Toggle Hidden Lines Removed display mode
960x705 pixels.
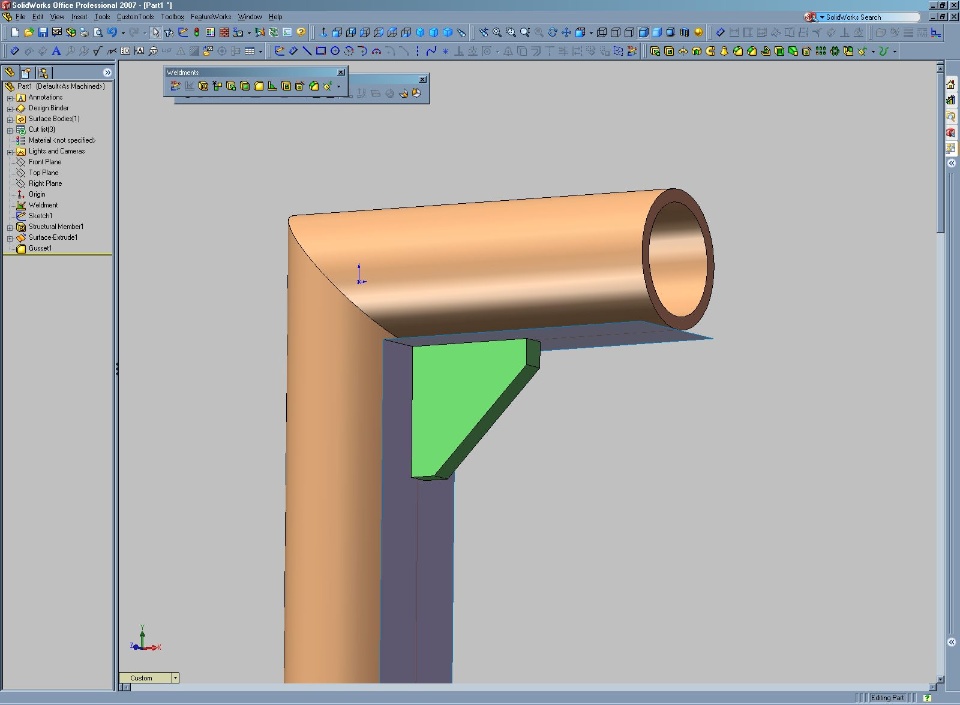click(x=629, y=32)
